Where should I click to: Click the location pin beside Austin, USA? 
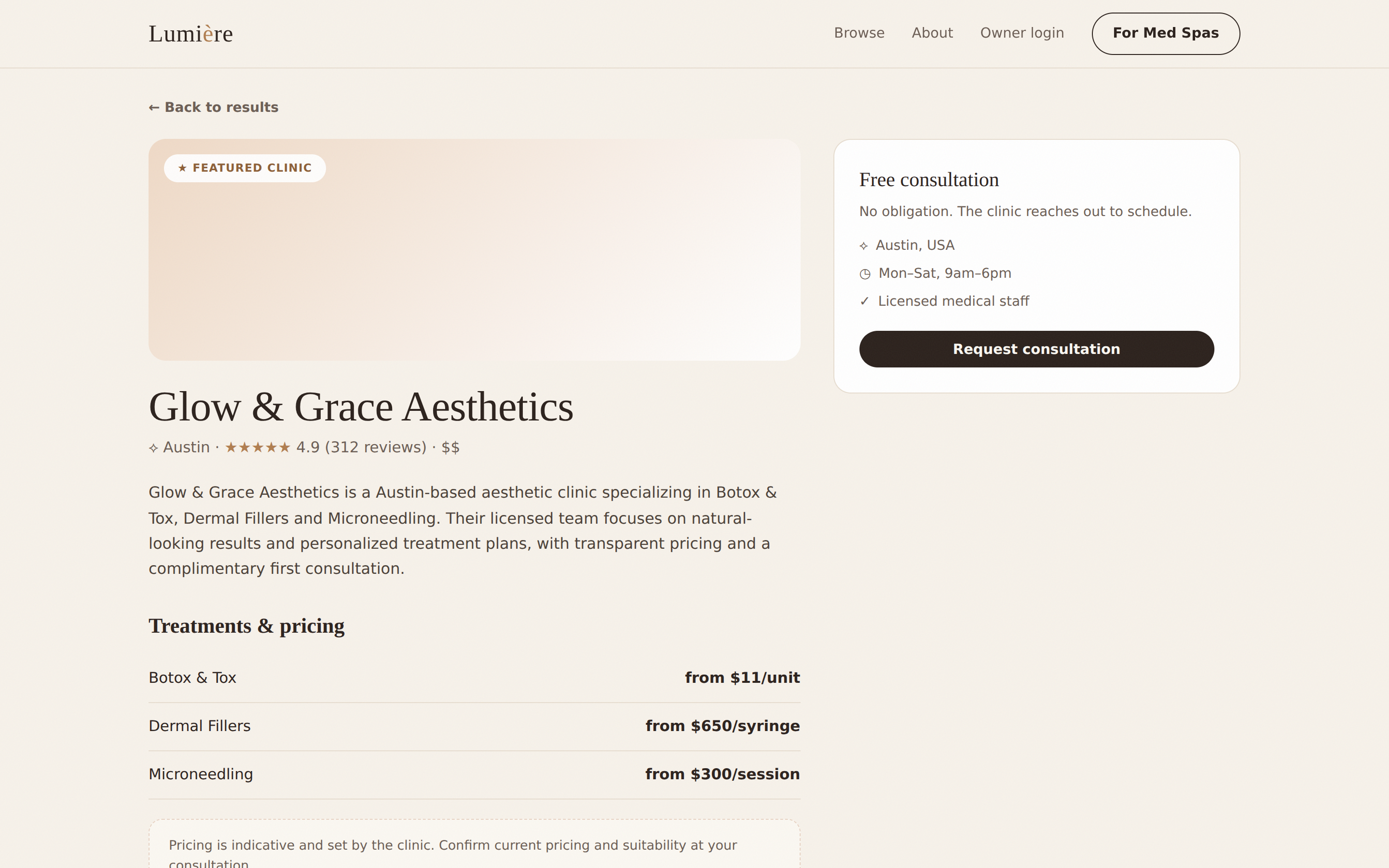coord(864,246)
